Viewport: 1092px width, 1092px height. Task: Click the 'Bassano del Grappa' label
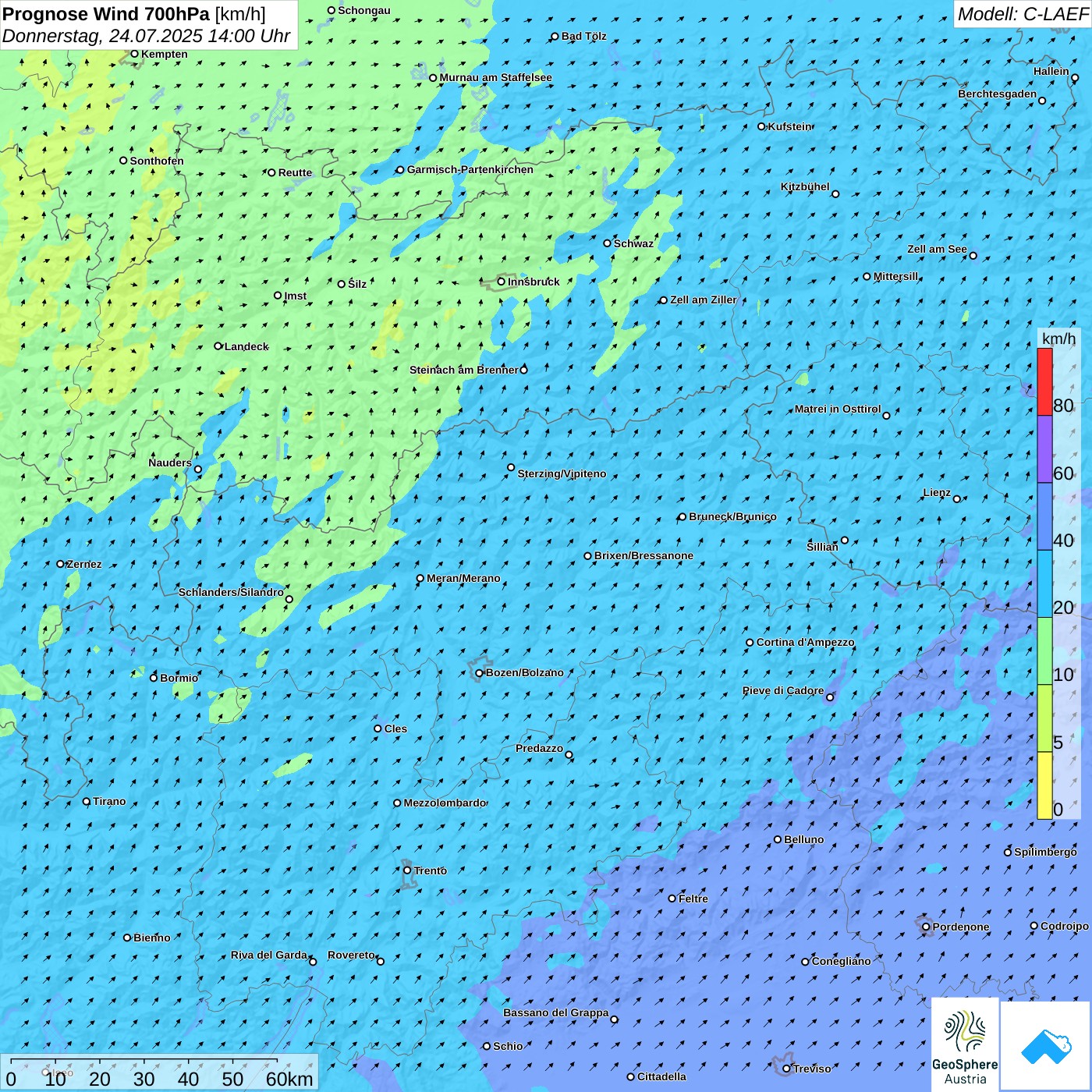pyautogui.click(x=556, y=1012)
